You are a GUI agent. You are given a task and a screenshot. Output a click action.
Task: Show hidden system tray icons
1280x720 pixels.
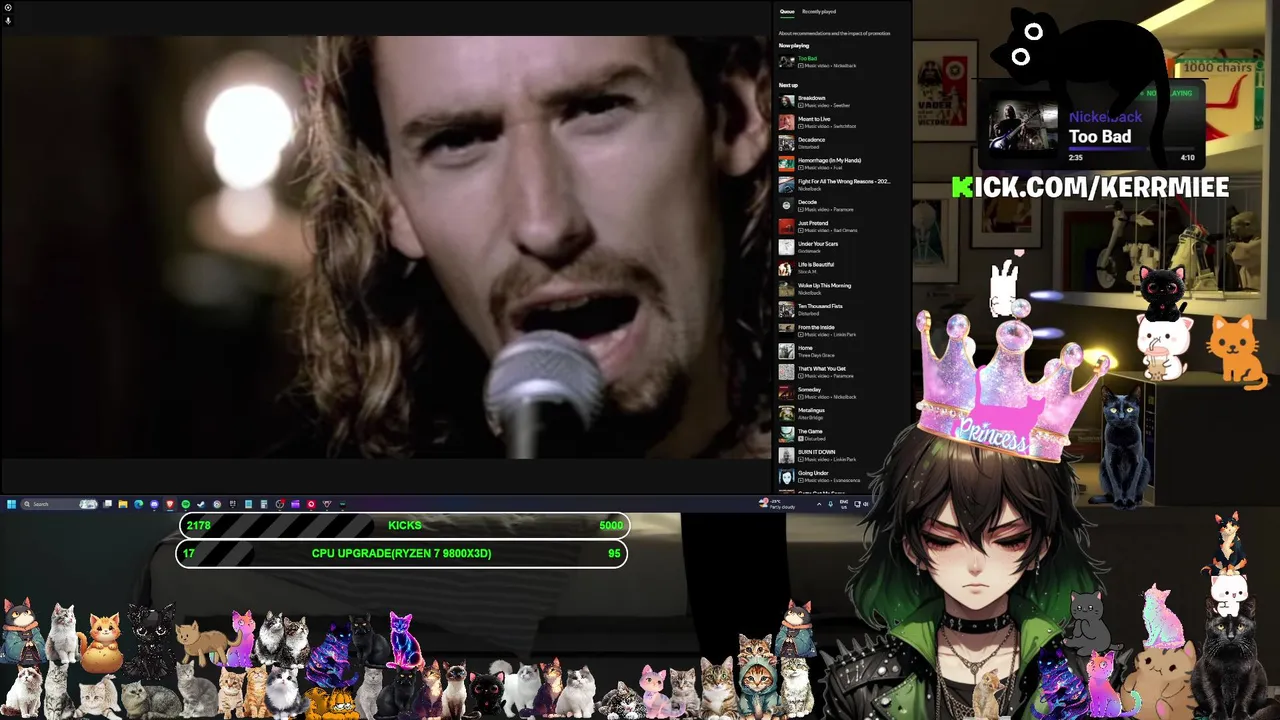click(x=819, y=504)
